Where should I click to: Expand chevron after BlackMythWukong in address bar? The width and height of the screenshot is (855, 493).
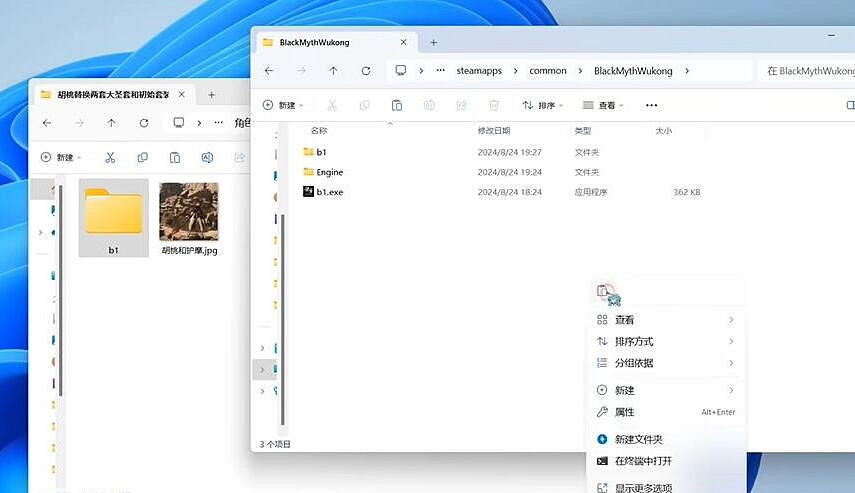(x=687, y=71)
